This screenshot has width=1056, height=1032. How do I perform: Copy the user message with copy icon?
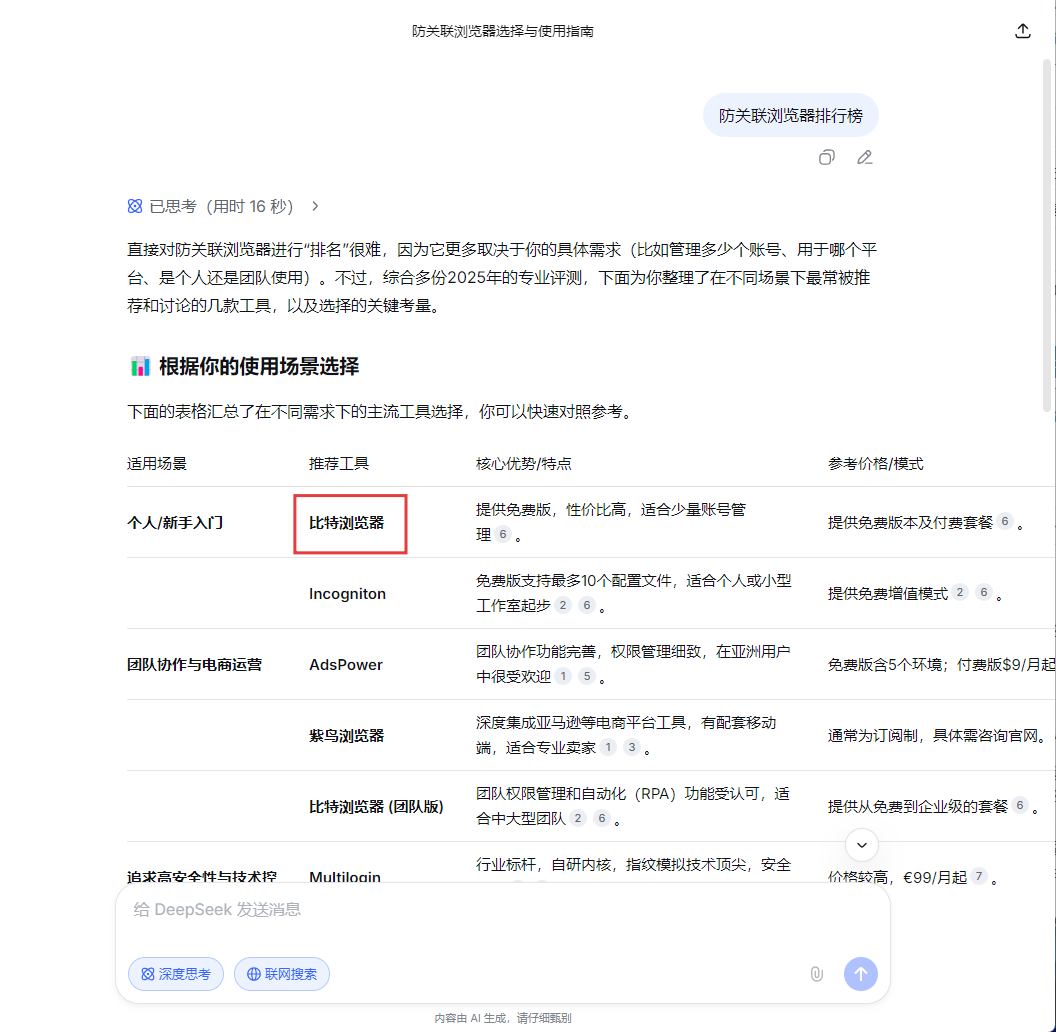point(827,157)
